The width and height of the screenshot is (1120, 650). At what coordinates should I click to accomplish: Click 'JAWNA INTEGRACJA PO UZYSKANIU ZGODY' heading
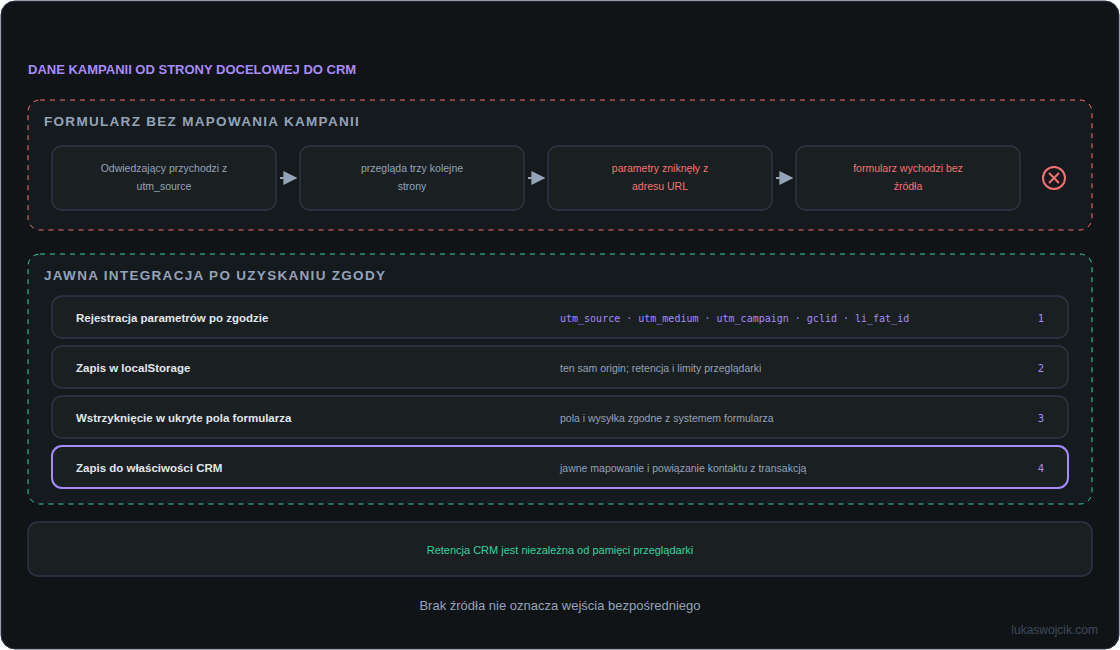[215, 276]
